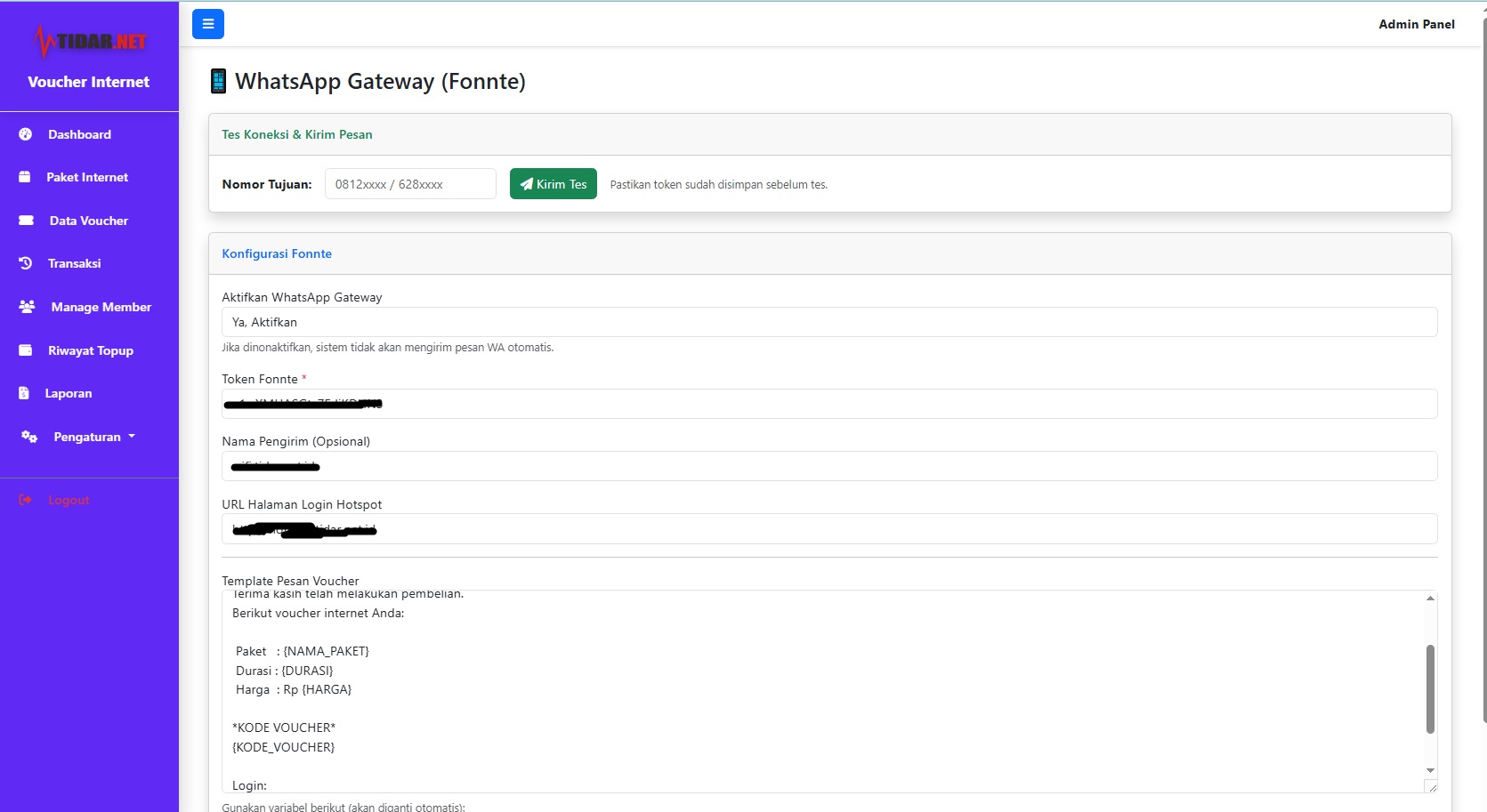1487x812 pixels.
Task: Click the {KODE_VOUCHER} variable text
Action: point(283,747)
